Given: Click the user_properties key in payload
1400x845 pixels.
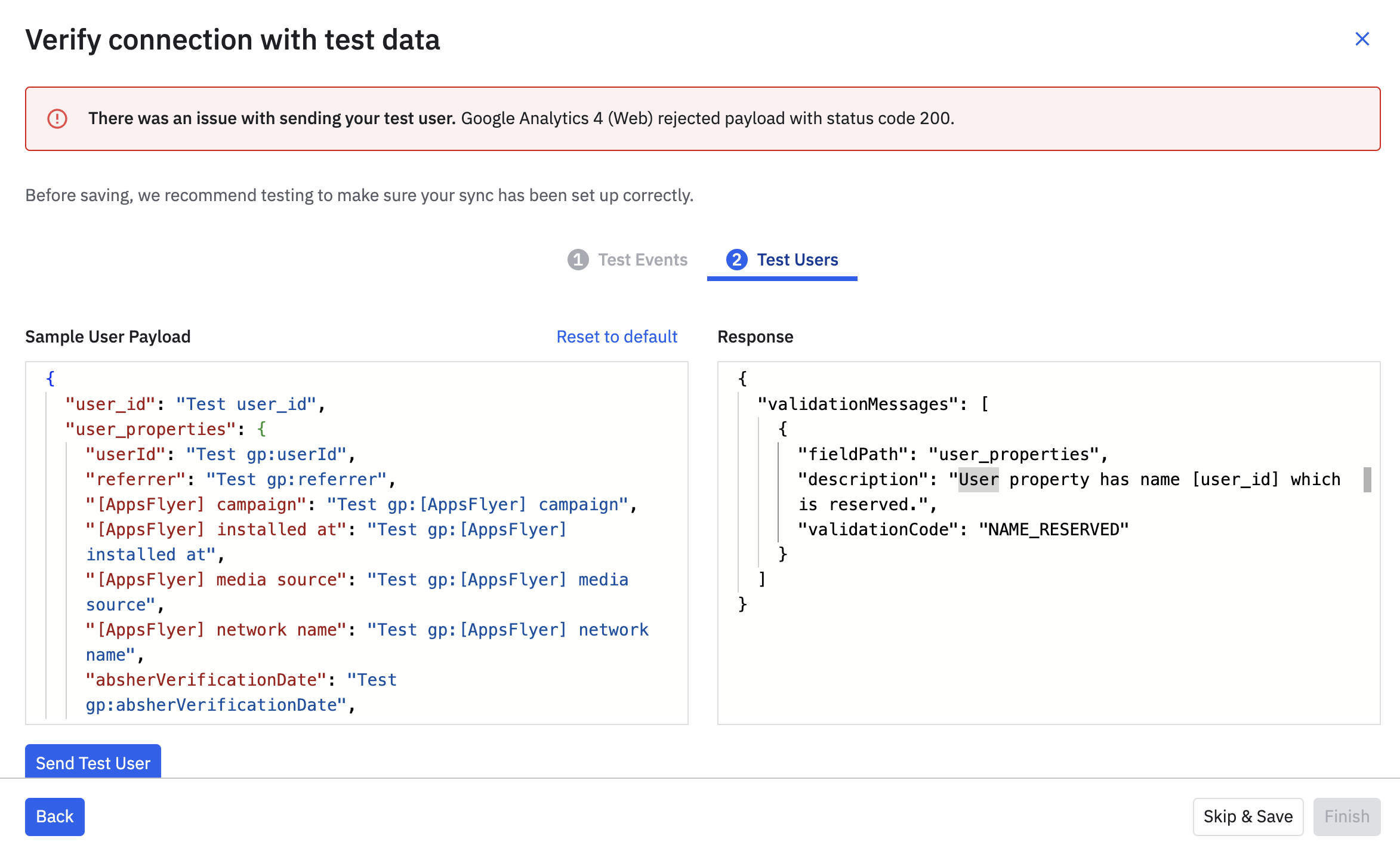Looking at the screenshot, I should [x=146, y=429].
